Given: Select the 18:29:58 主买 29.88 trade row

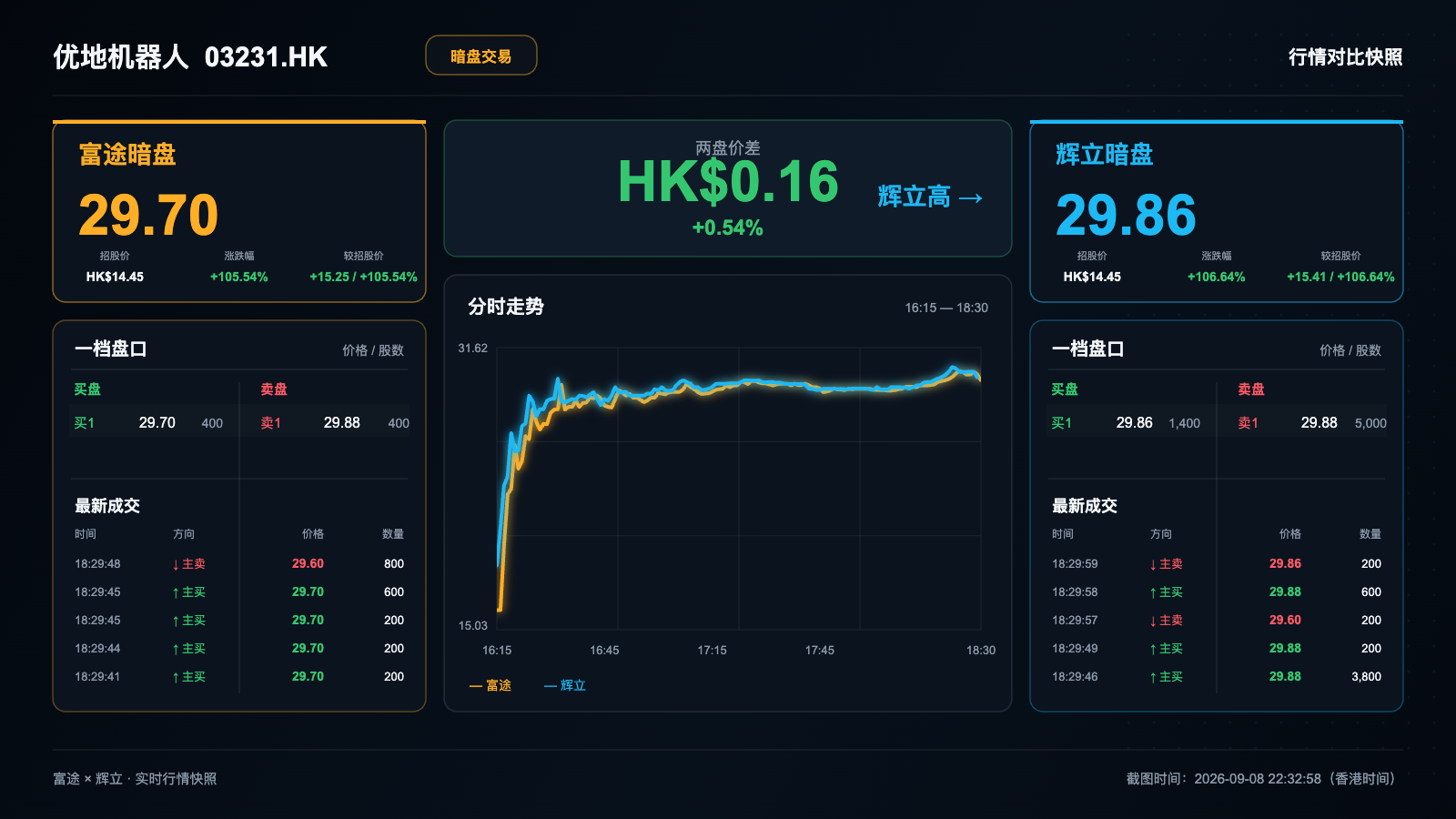Looking at the screenshot, I should click(1217, 592).
